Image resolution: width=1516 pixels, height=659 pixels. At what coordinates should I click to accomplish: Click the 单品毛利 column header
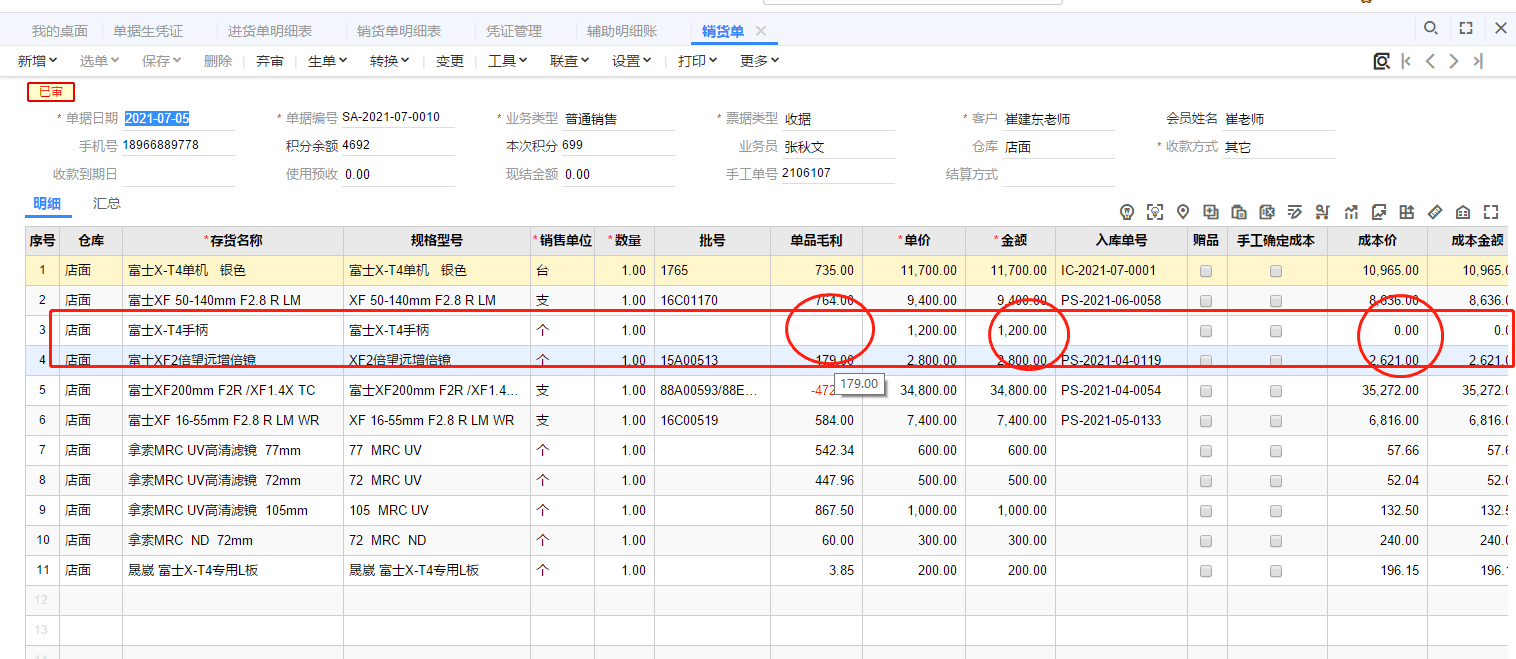817,241
